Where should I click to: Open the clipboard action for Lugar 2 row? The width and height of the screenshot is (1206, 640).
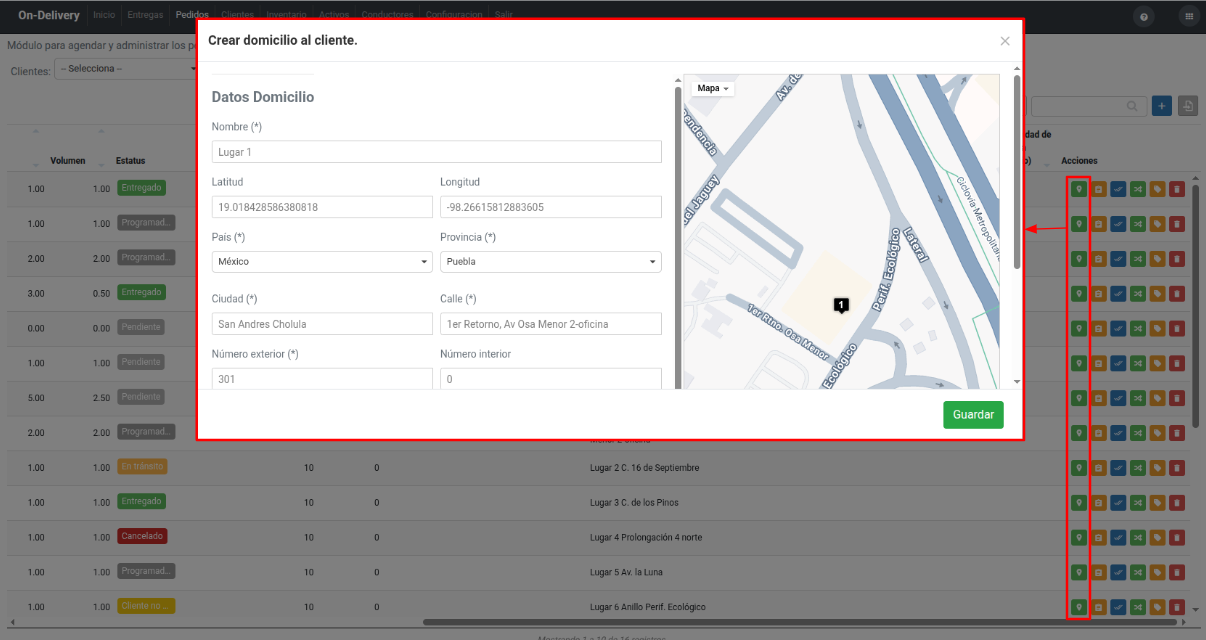click(1098, 467)
